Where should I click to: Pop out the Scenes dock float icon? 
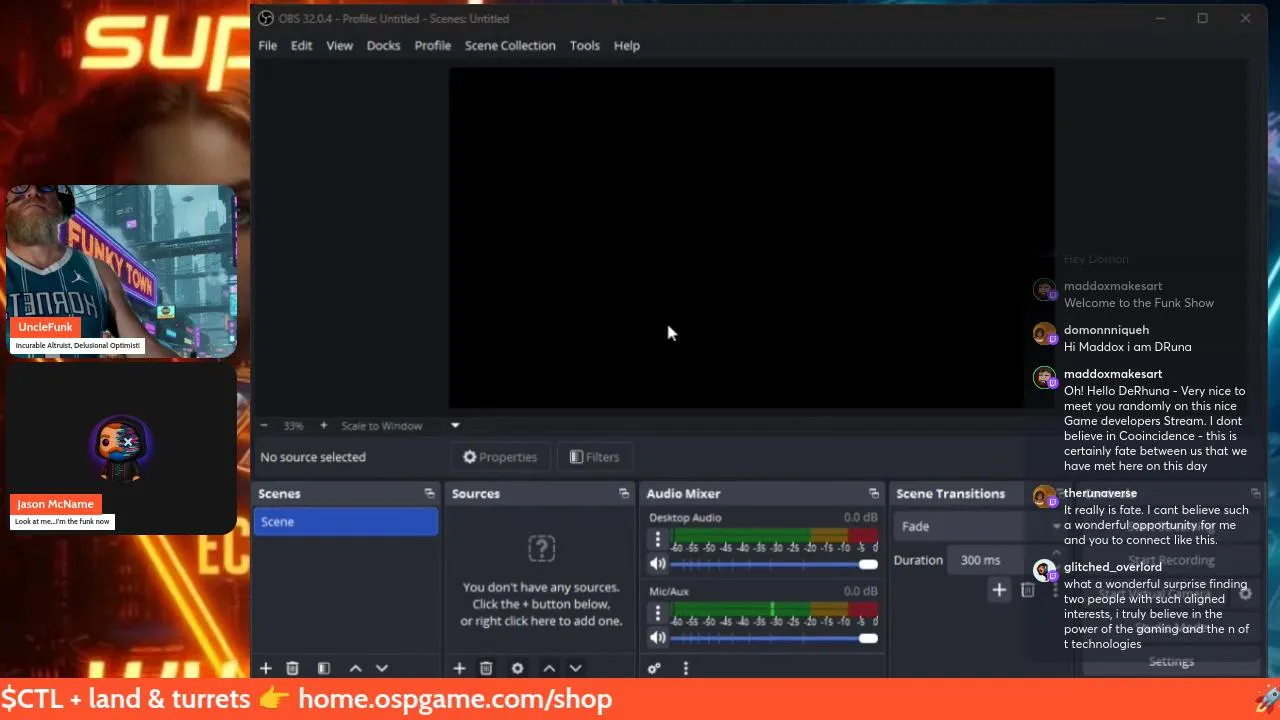tap(429, 493)
